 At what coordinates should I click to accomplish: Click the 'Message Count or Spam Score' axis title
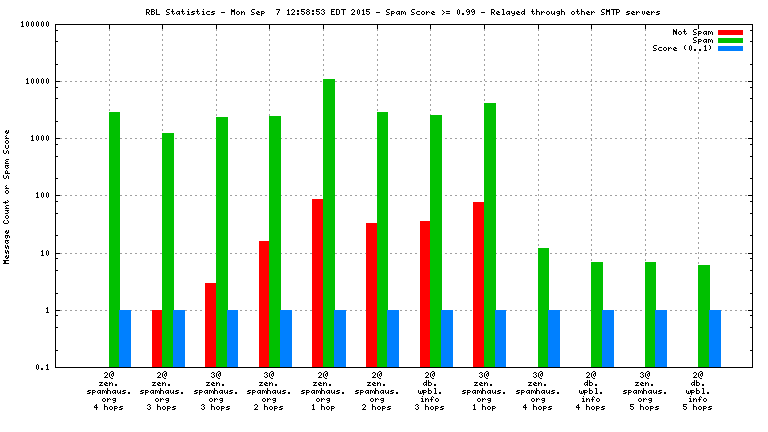click(8, 196)
